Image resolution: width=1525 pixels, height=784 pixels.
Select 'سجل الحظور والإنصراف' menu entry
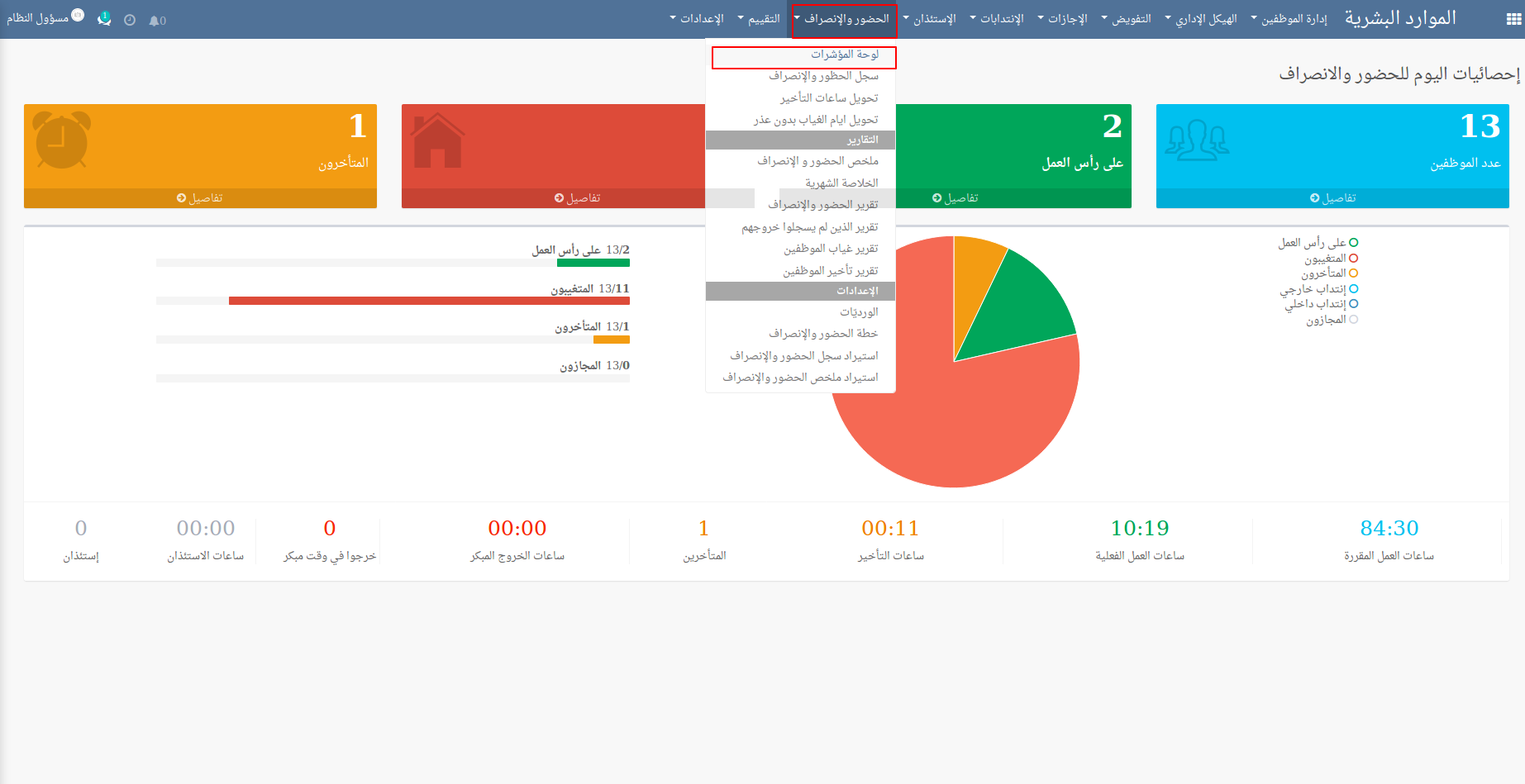pos(823,76)
